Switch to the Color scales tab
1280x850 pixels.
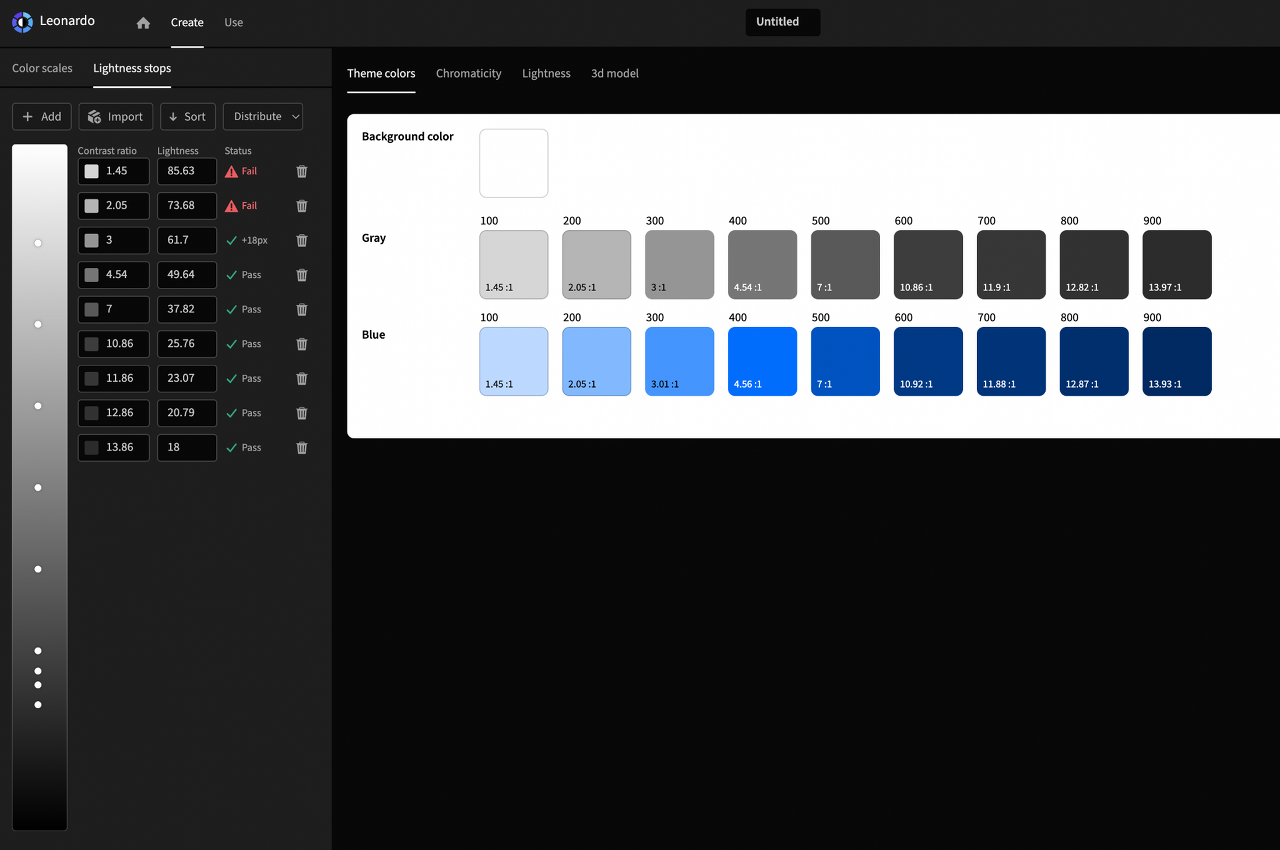pos(42,68)
